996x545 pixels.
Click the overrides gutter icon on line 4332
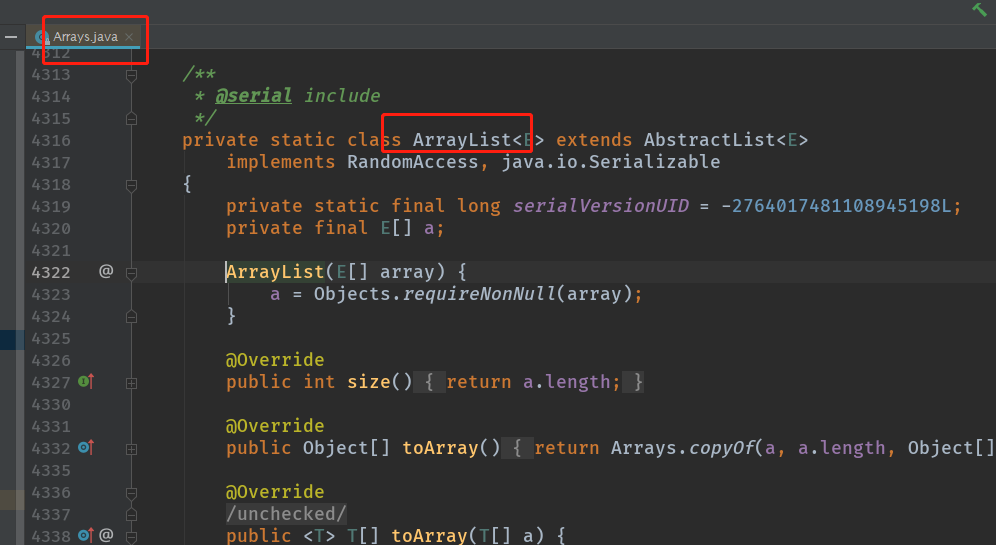point(86,447)
